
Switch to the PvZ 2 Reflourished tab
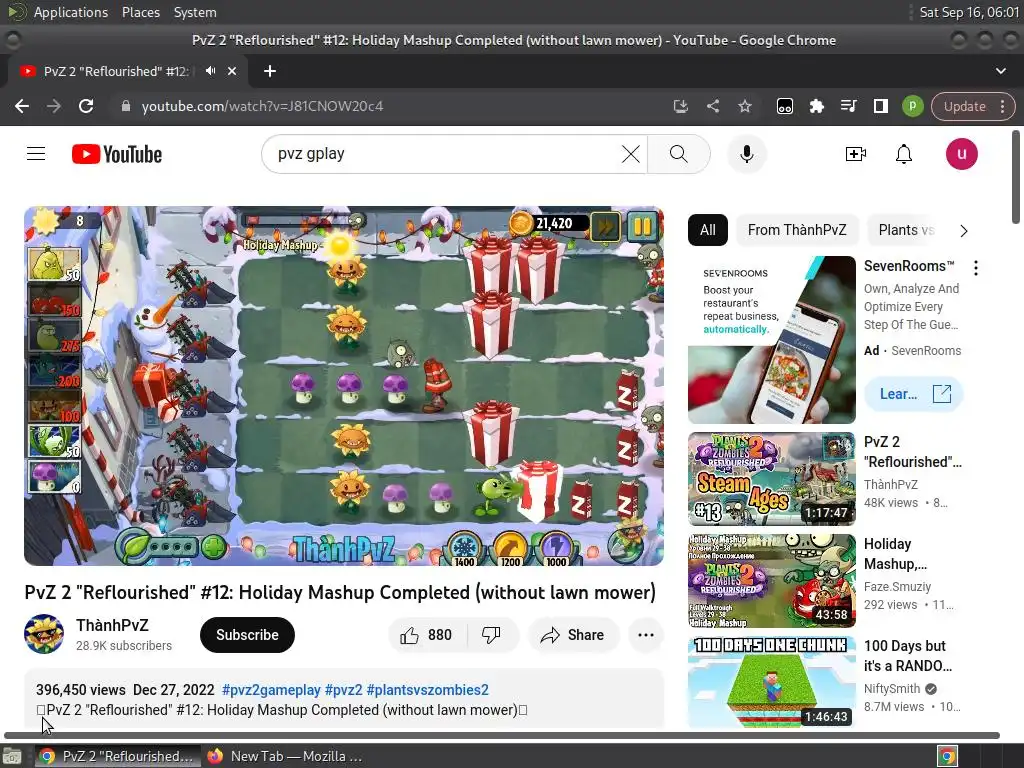coord(116,71)
